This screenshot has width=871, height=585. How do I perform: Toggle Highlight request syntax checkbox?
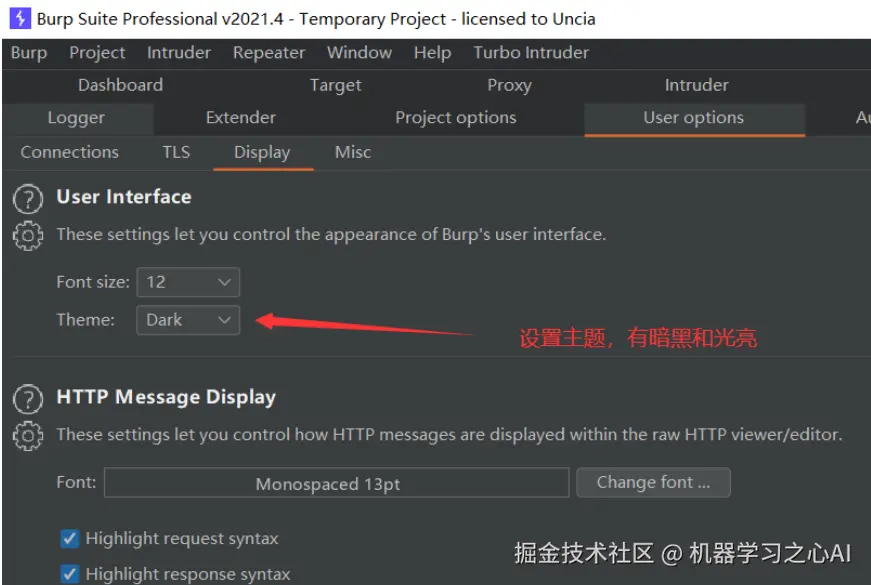click(69, 538)
